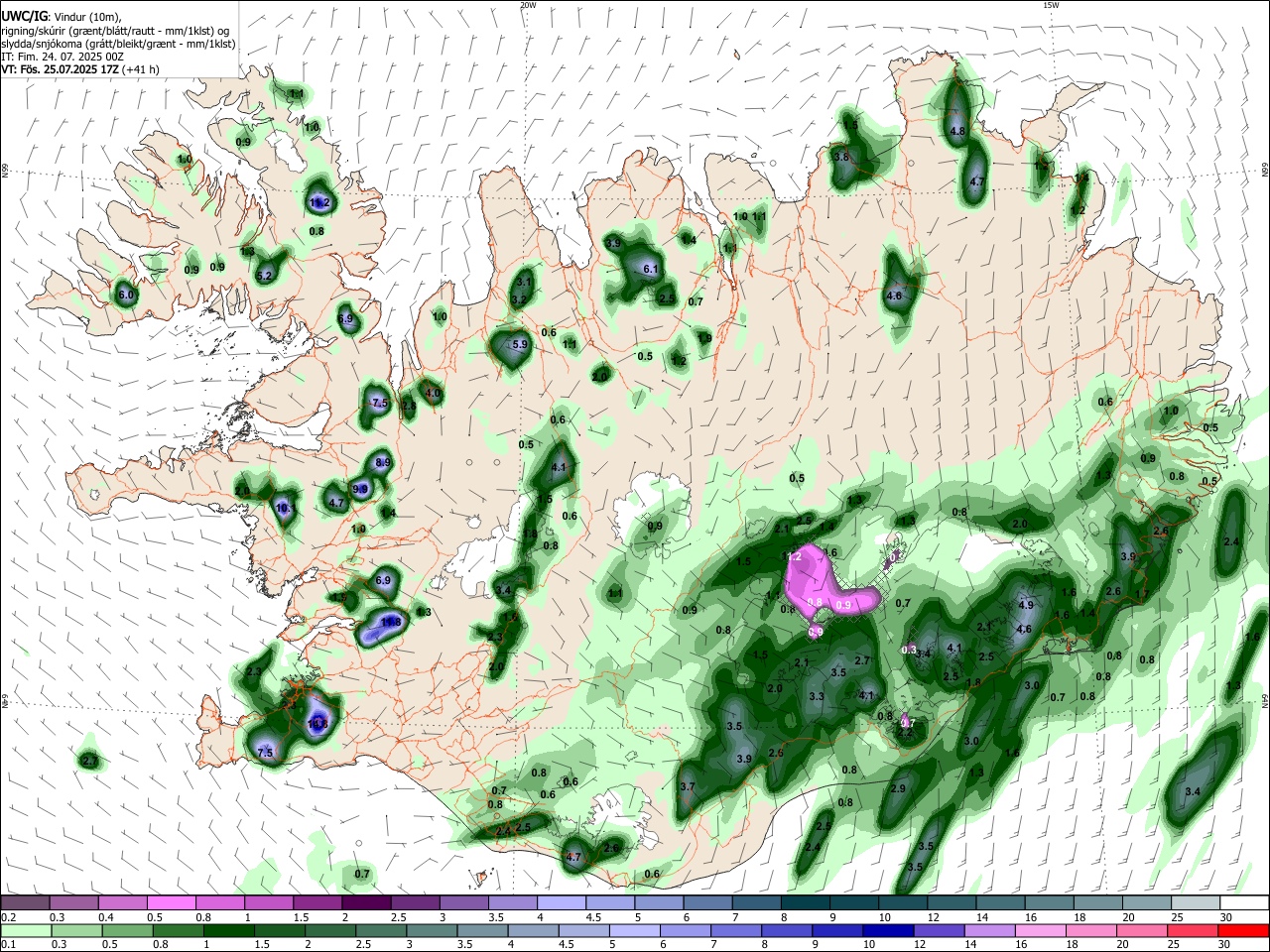
Task: Select the bright magenta-pink snow legend swatch
Action: coord(171,902)
